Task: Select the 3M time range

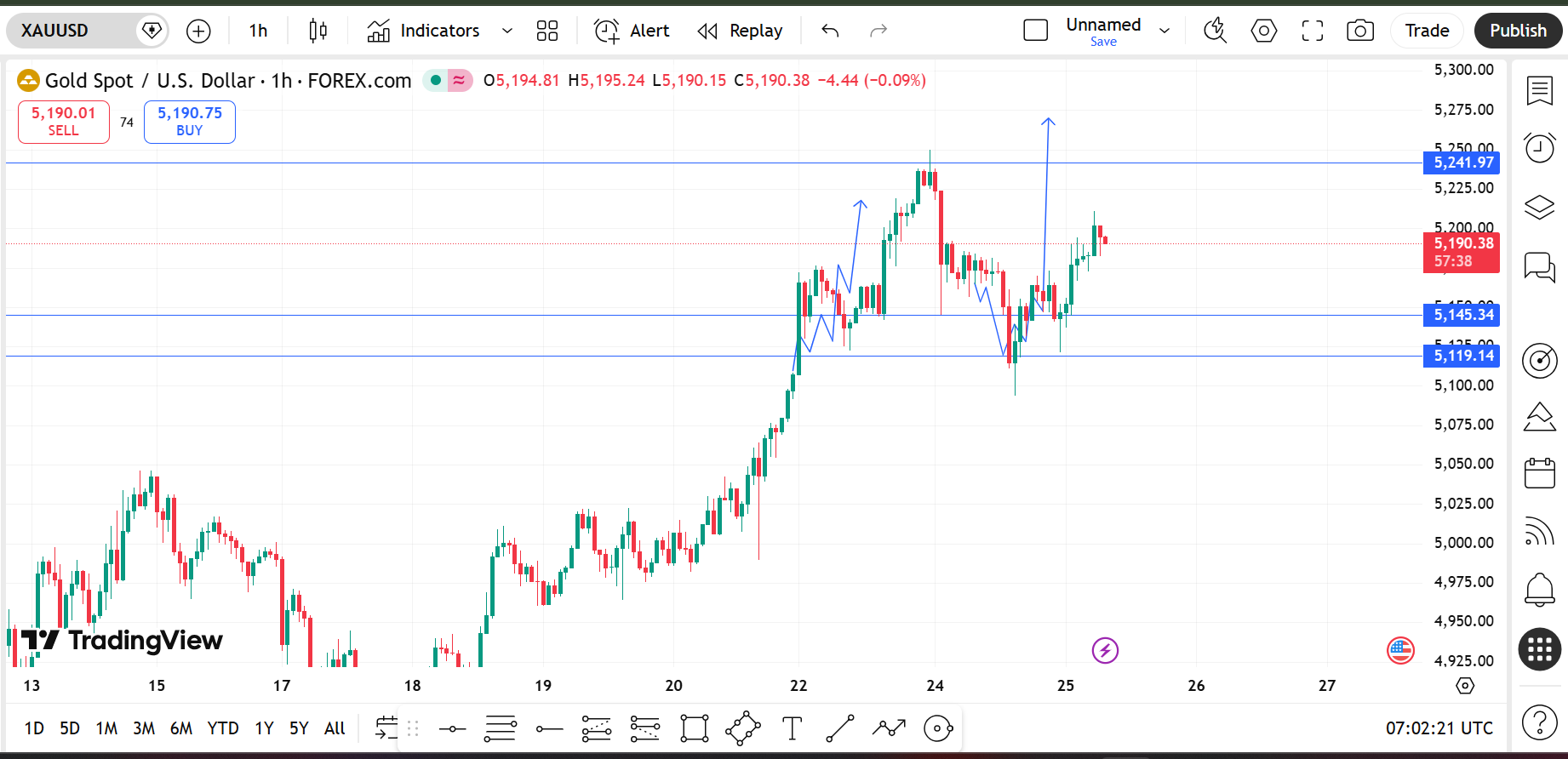Action: click(x=144, y=728)
